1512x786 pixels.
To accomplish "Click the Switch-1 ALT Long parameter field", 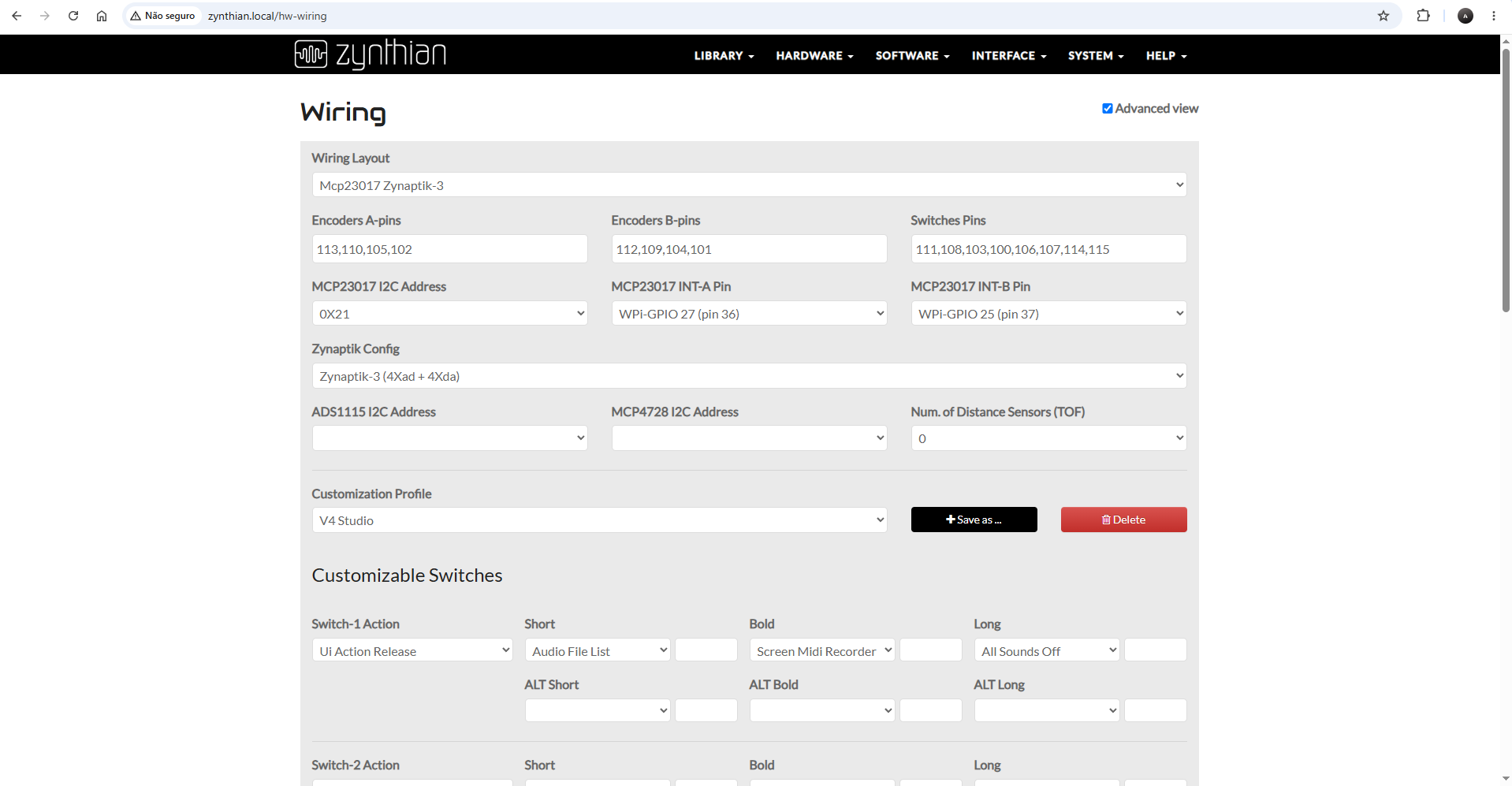I will (1155, 710).
